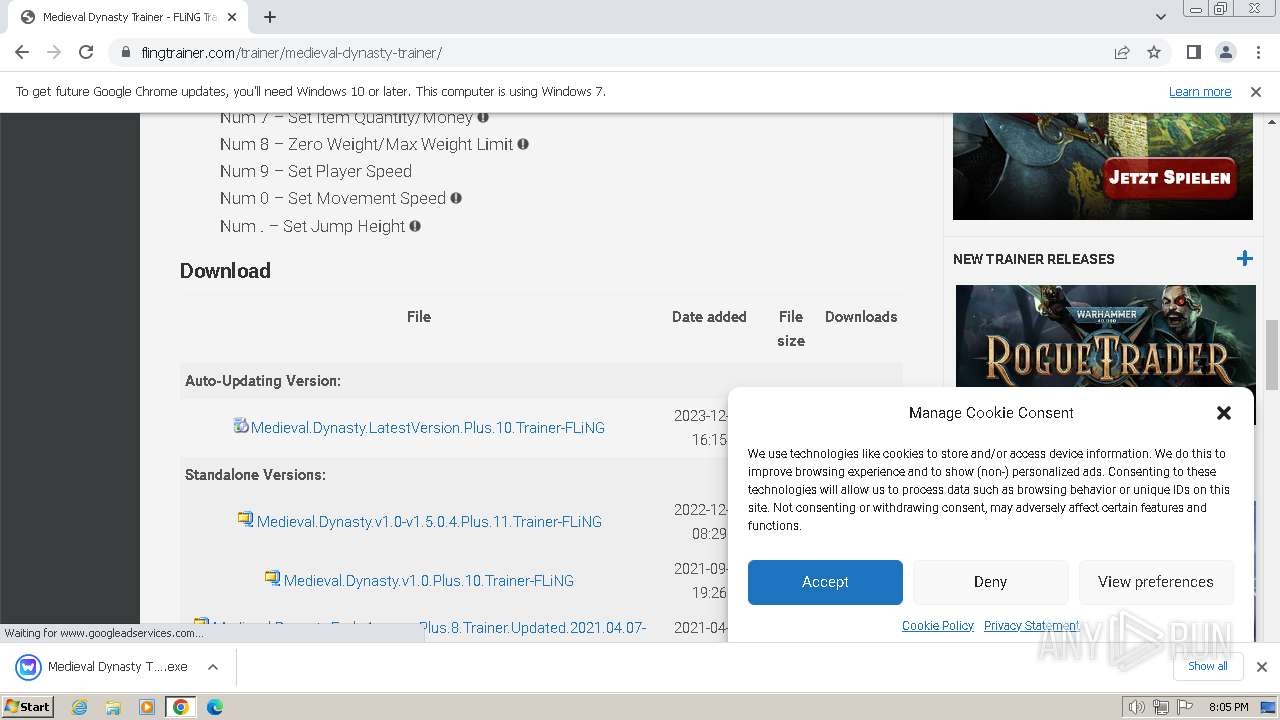This screenshot has height=720, width=1280.
Task: Open Action Center flag in system tray
Action: [1185, 707]
